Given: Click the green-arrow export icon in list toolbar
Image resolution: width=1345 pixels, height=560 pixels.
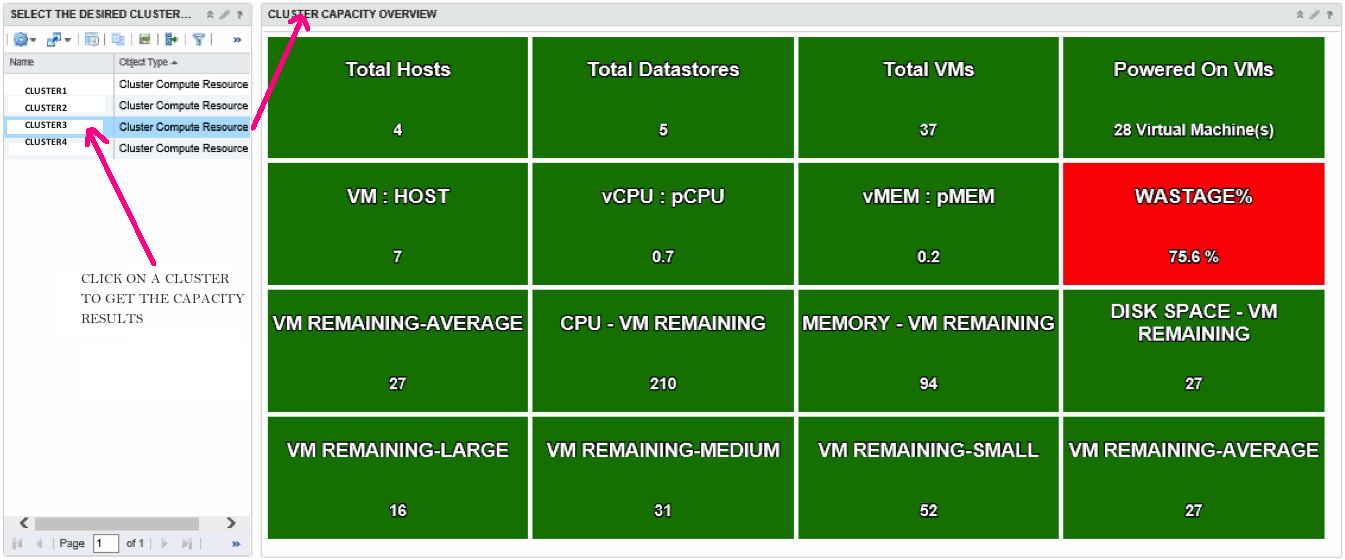Looking at the screenshot, I should tap(171, 39).
